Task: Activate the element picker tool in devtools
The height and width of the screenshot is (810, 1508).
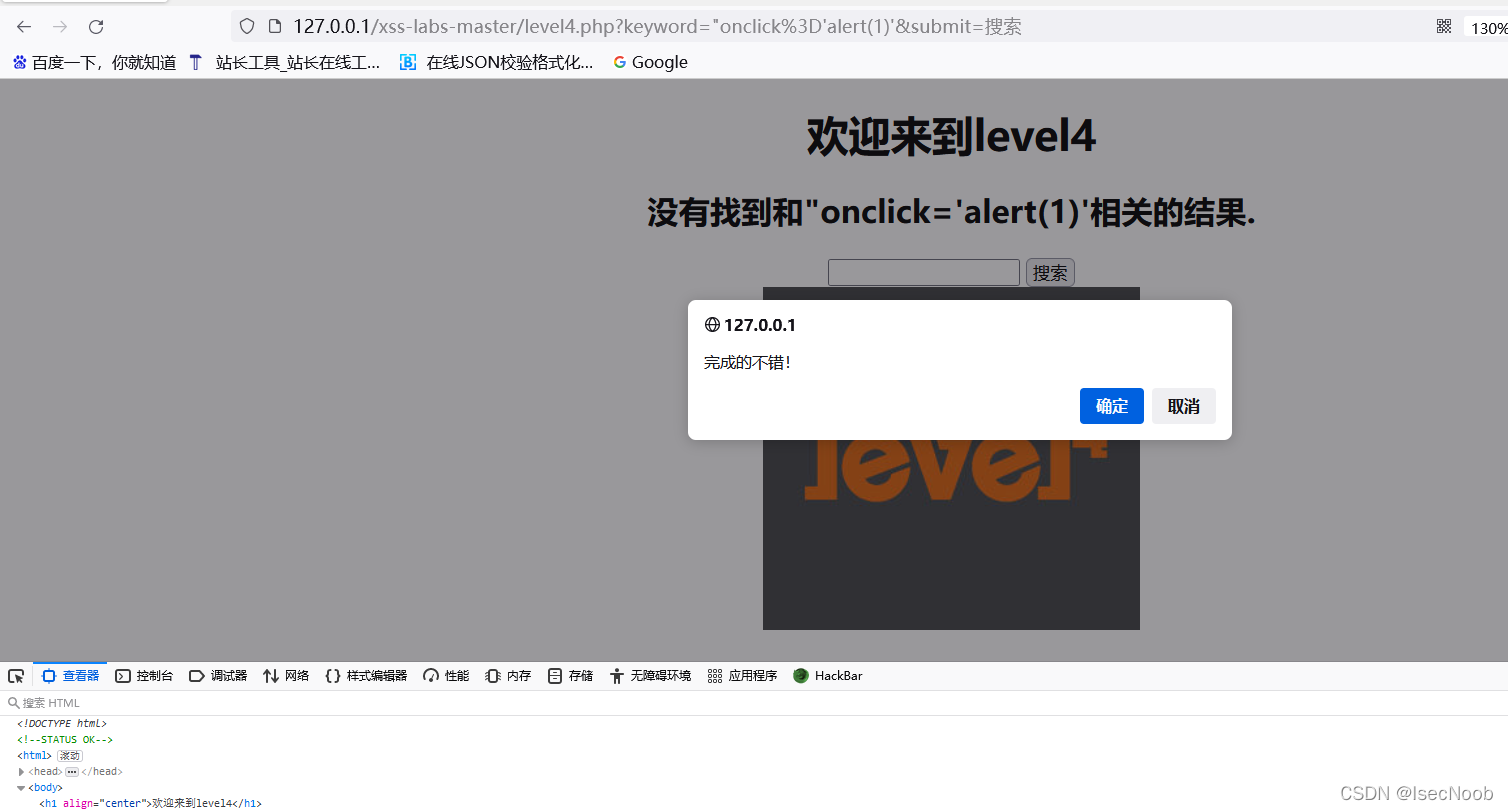Action: pos(15,675)
